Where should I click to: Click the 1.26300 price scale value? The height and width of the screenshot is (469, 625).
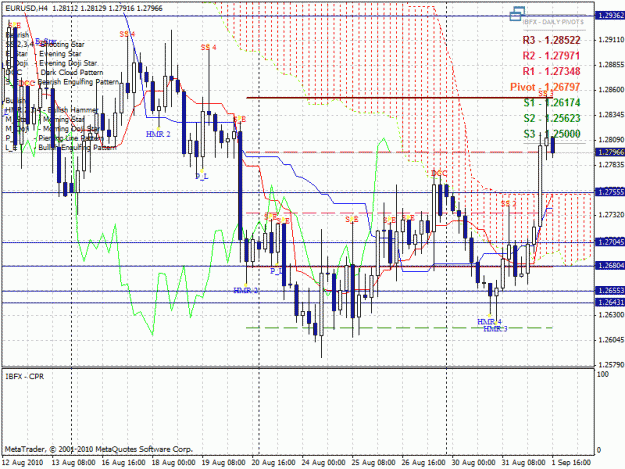point(611,315)
